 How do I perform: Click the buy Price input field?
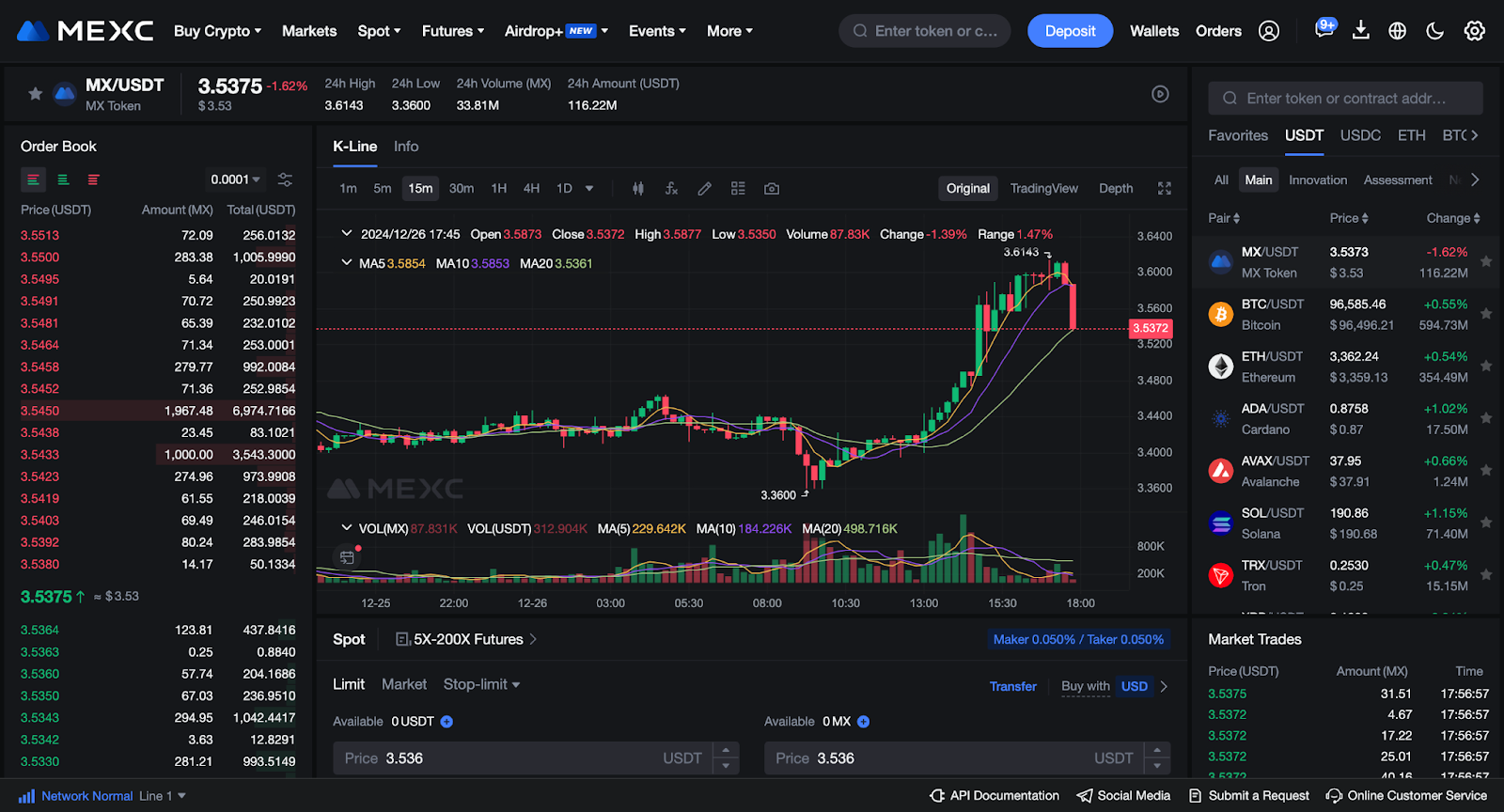pos(536,758)
